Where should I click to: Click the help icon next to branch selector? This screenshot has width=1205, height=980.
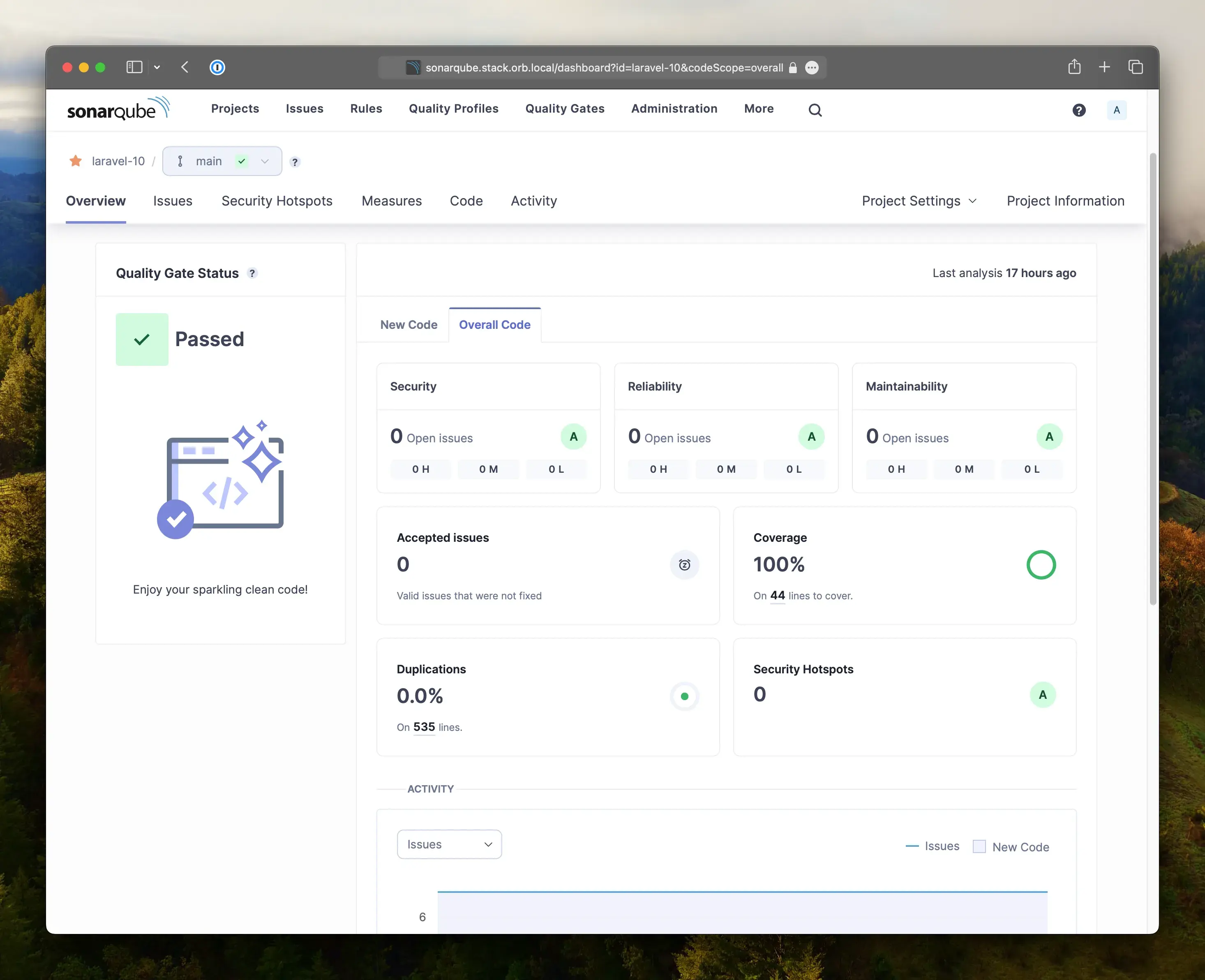tap(295, 162)
